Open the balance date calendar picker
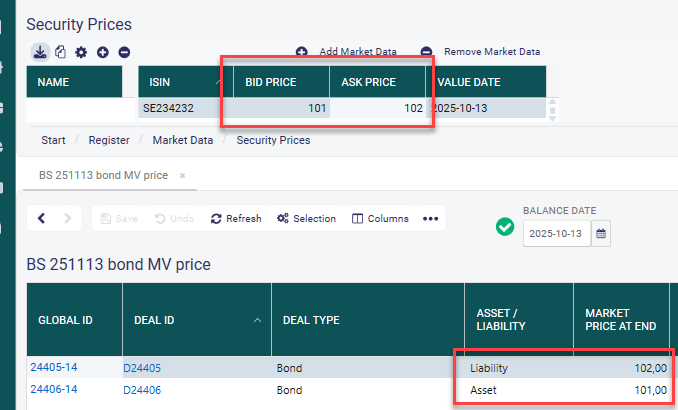 click(x=601, y=233)
